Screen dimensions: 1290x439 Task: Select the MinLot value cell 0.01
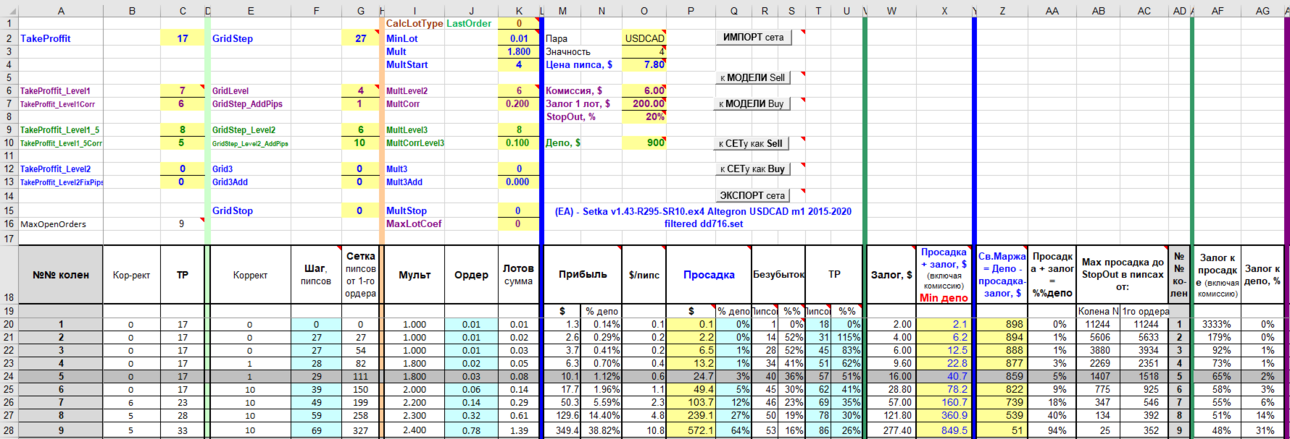pos(518,38)
